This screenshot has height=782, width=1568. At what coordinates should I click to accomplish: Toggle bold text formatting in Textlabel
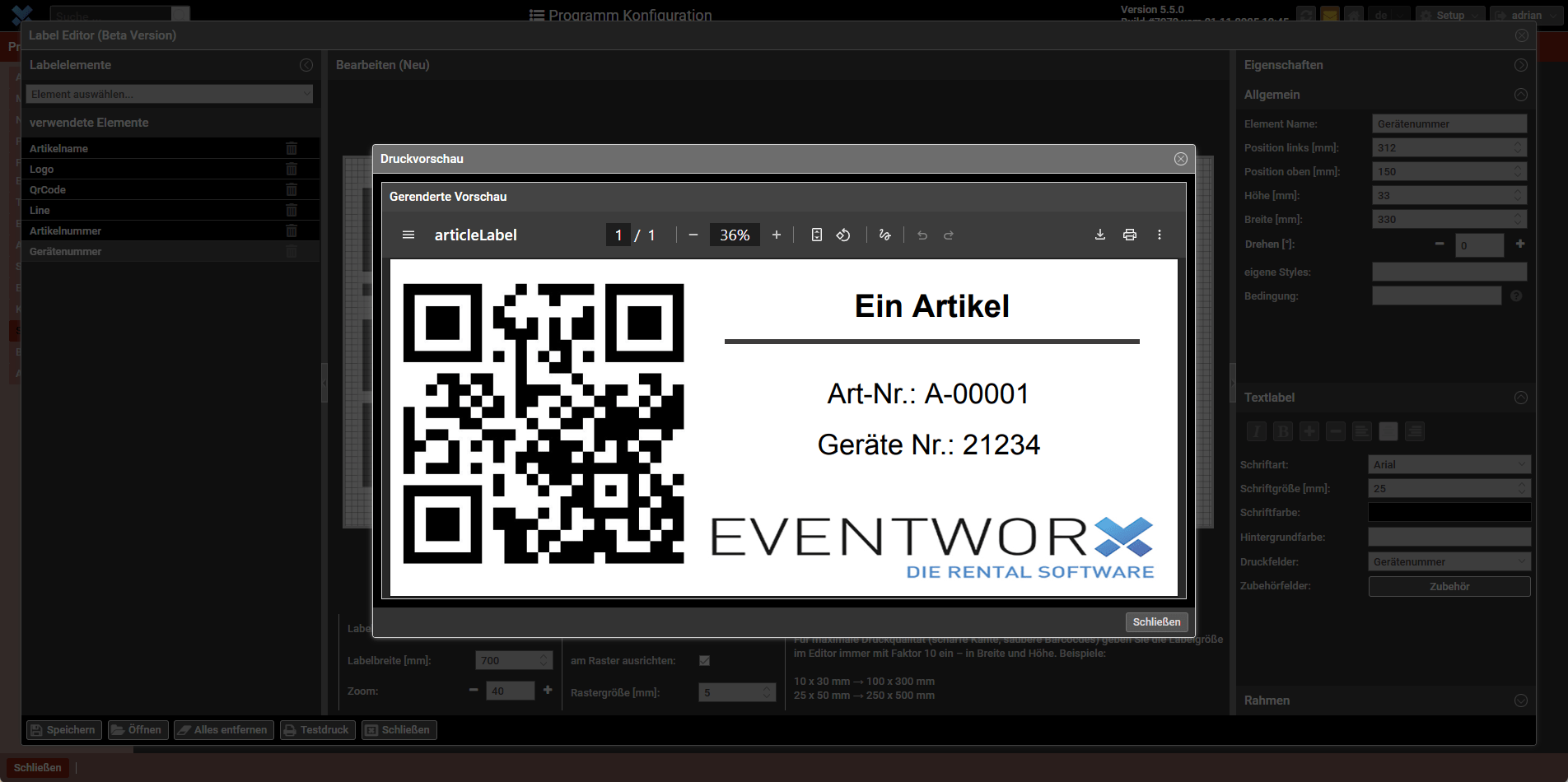click(x=1282, y=431)
